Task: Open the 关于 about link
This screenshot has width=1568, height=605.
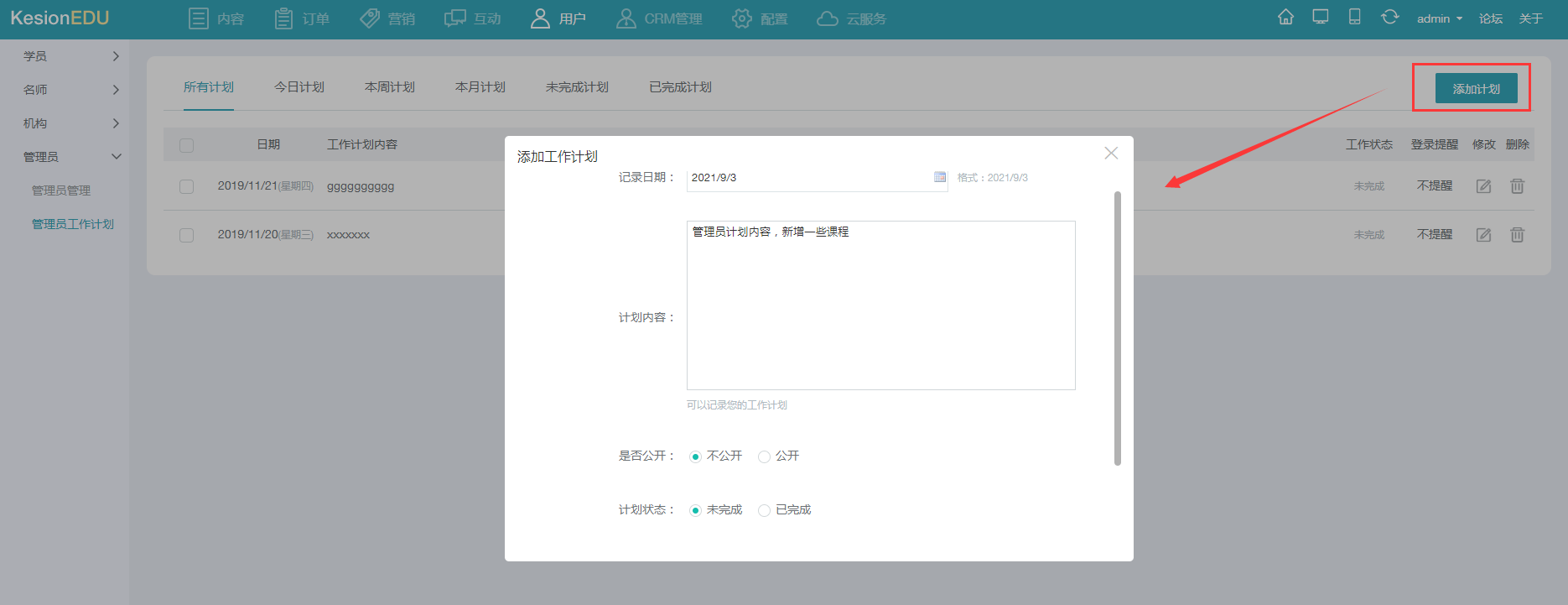Action: coord(1531,18)
